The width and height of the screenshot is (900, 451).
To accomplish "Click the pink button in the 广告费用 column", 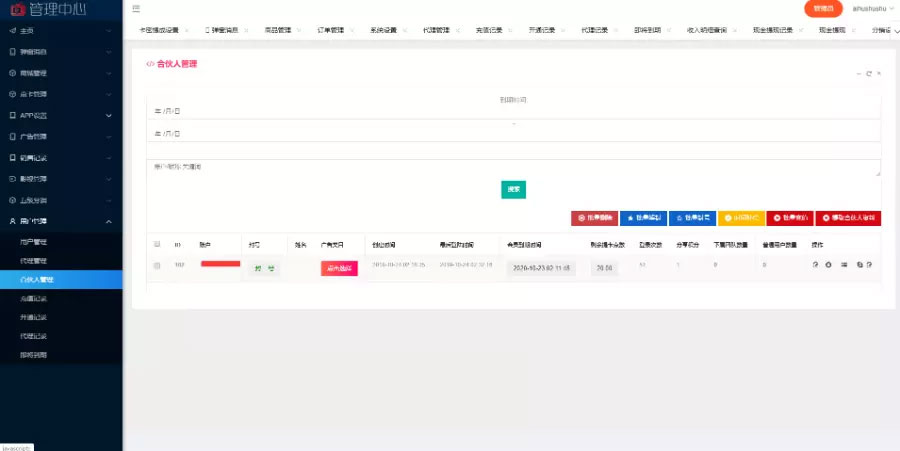I will pyautogui.click(x=339, y=268).
